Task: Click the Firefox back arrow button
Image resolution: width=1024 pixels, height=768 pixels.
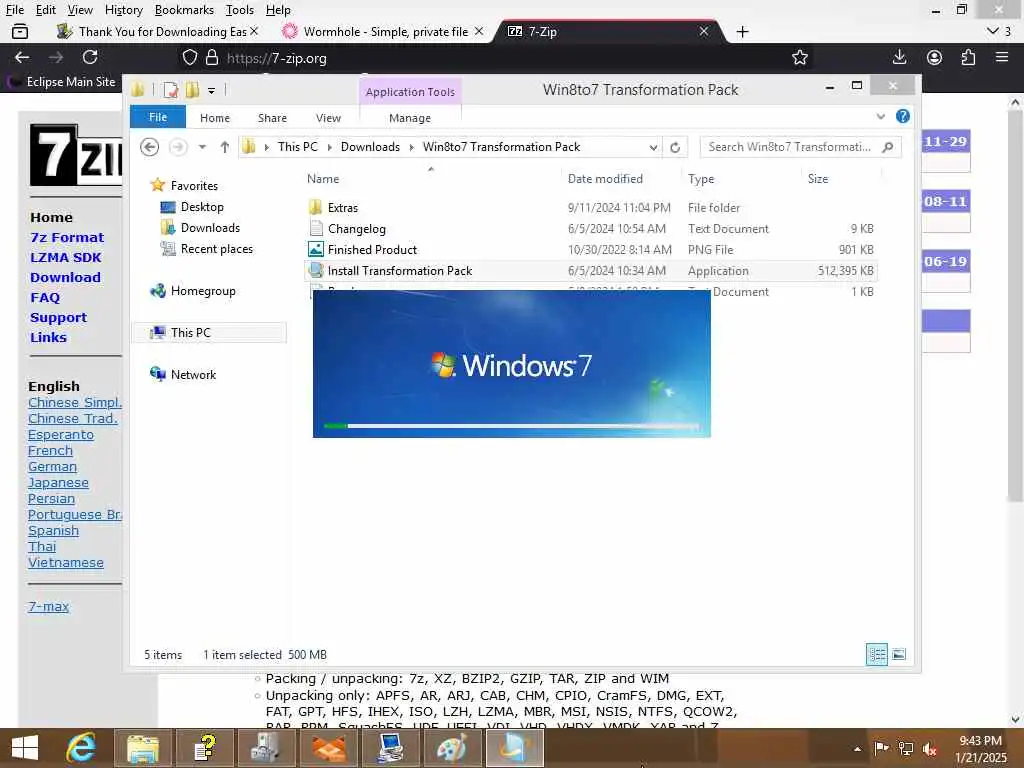Action: pyautogui.click(x=22, y=57)
